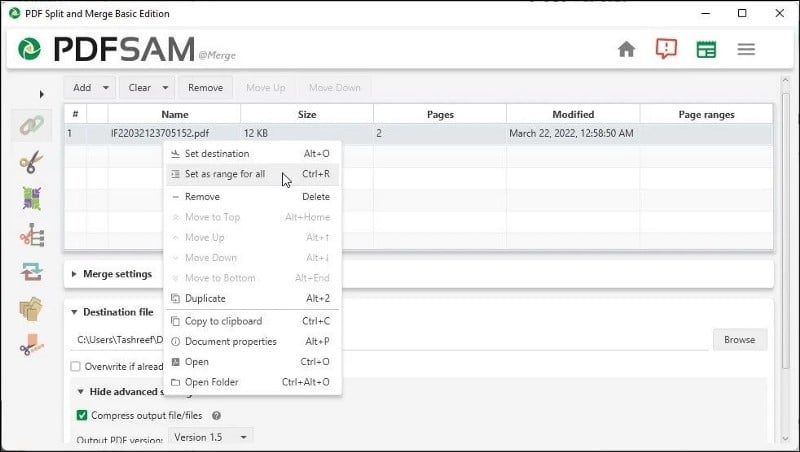
Task: Click the Duplicate entry icon
Action: click(x=175, y=298)
